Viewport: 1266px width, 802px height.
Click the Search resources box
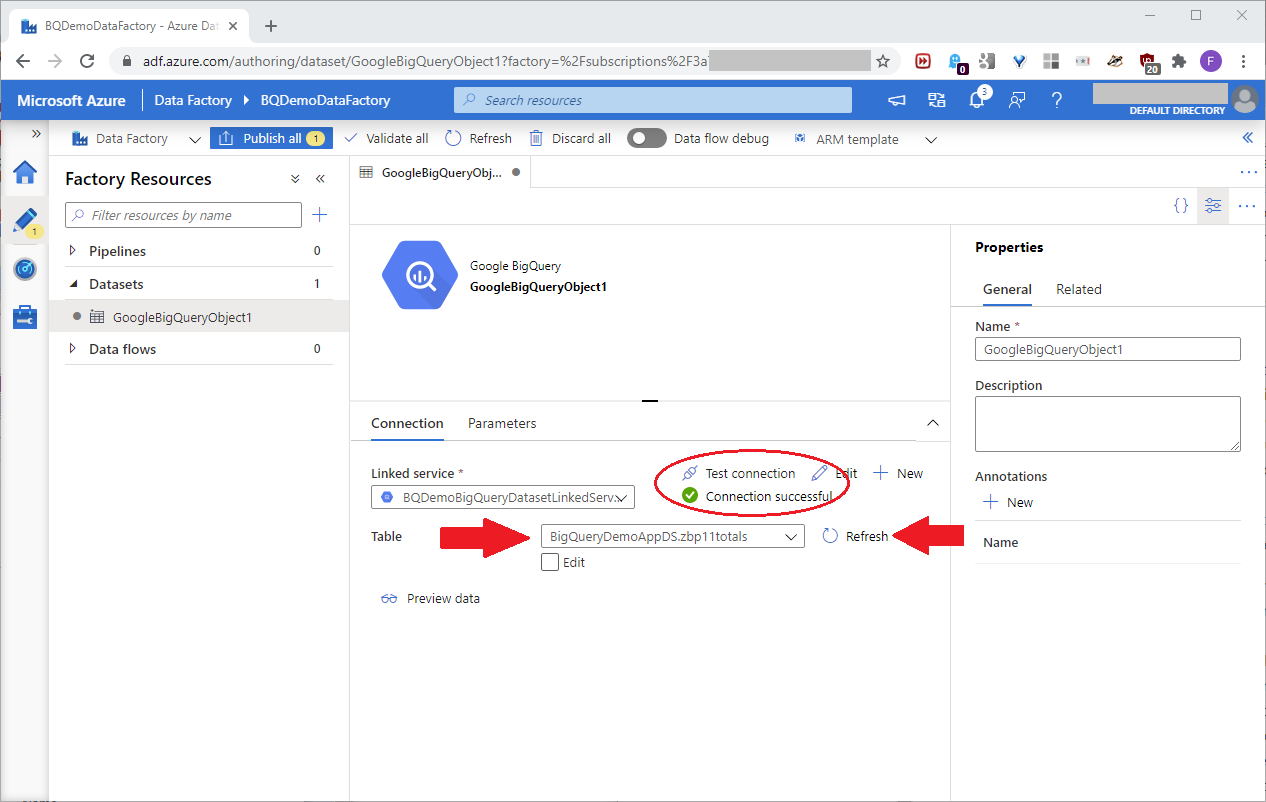pos(653,100)
